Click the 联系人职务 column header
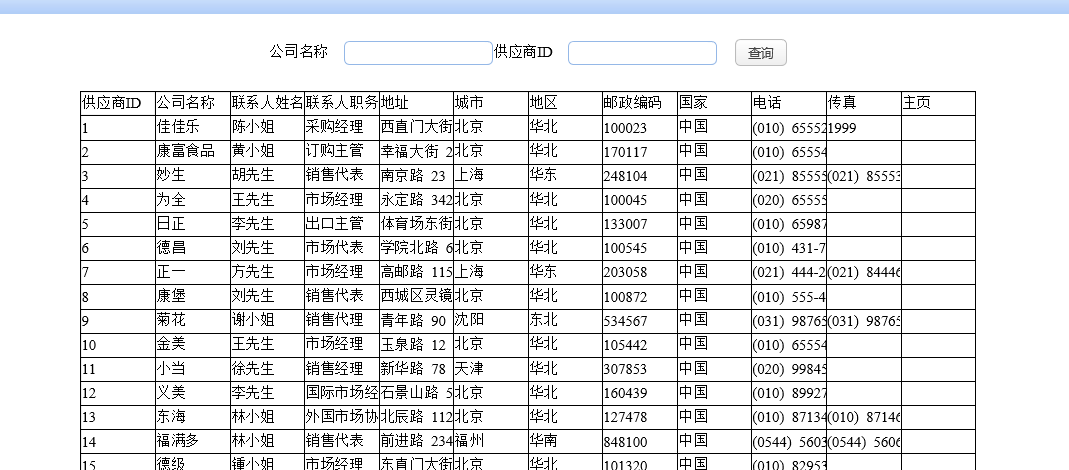This screenshot has height=470, width=1069. pyautogui.click(x=342, y=104)
